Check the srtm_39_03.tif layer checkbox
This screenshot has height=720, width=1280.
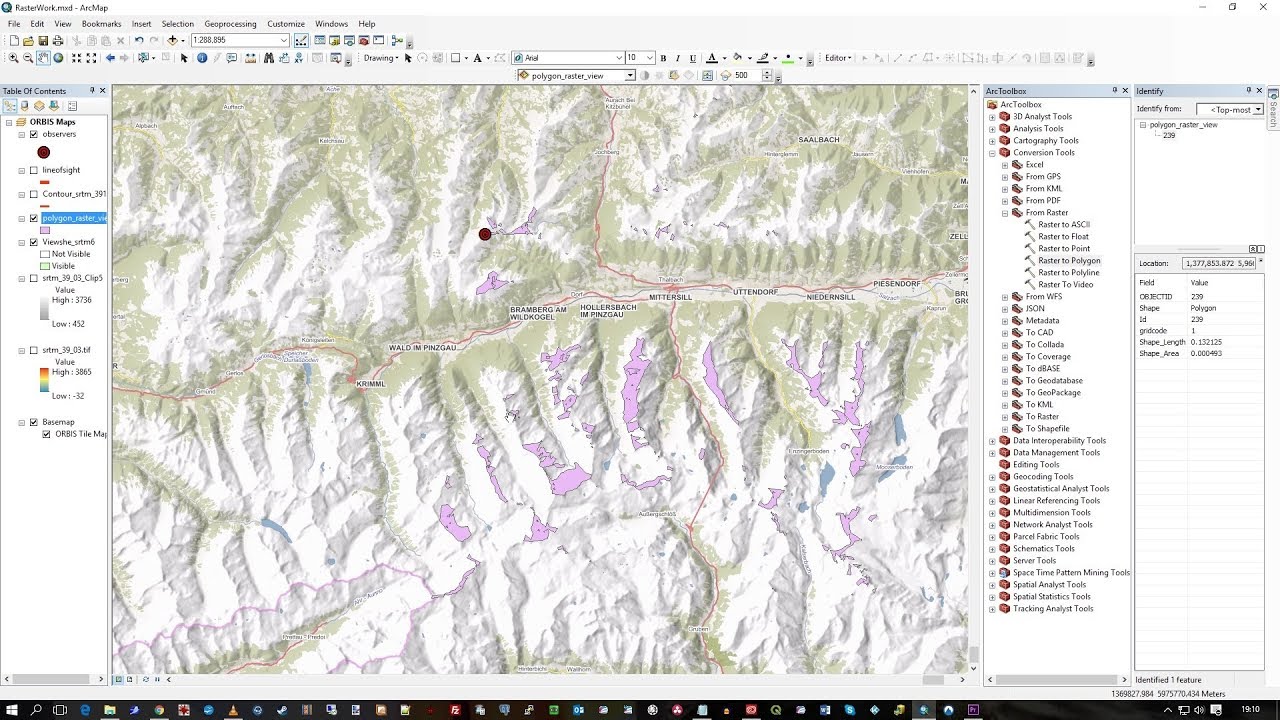click(34, 350)
